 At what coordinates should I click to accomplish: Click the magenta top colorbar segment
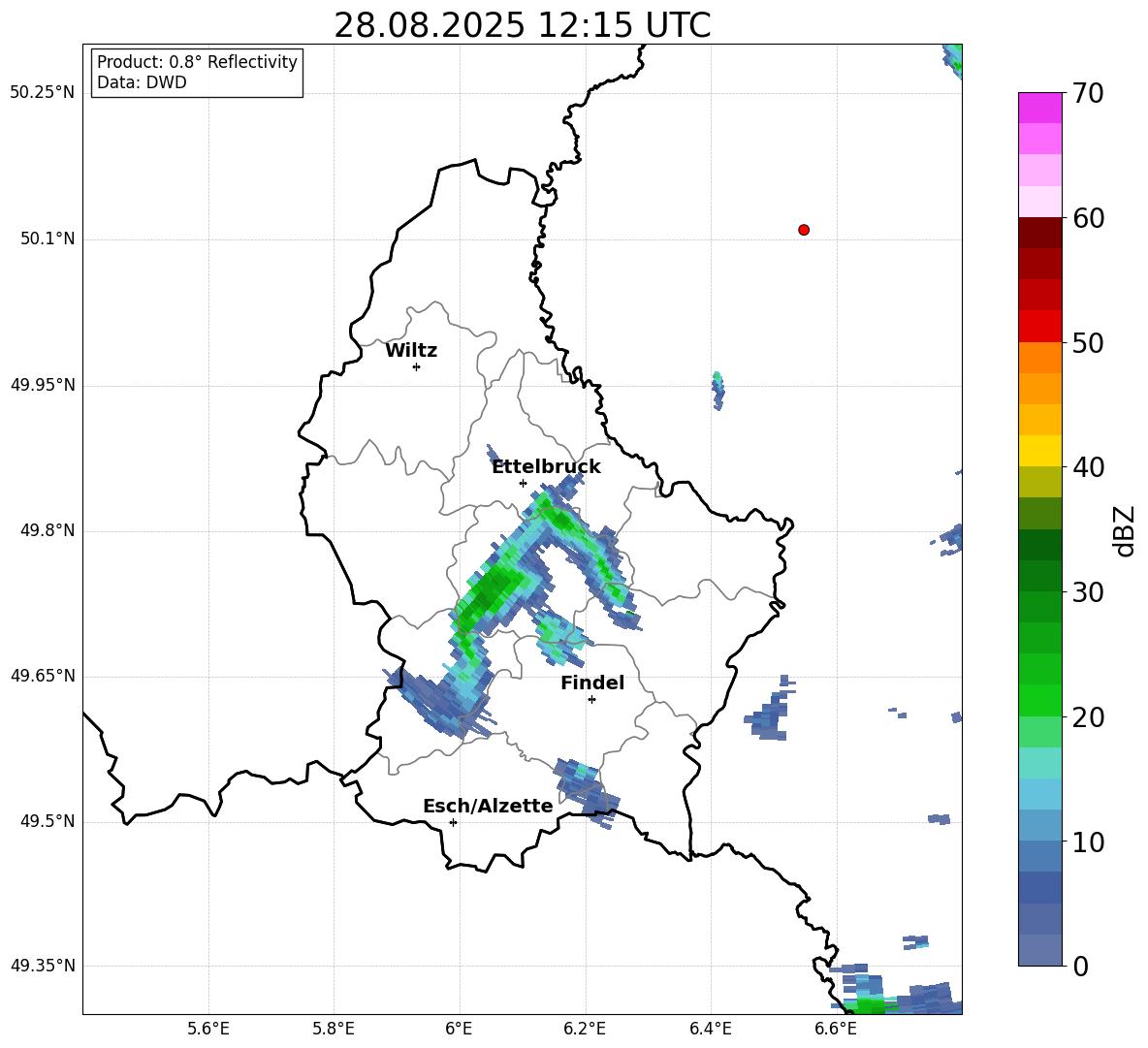pyautogui.click(x=1039, y=109)
